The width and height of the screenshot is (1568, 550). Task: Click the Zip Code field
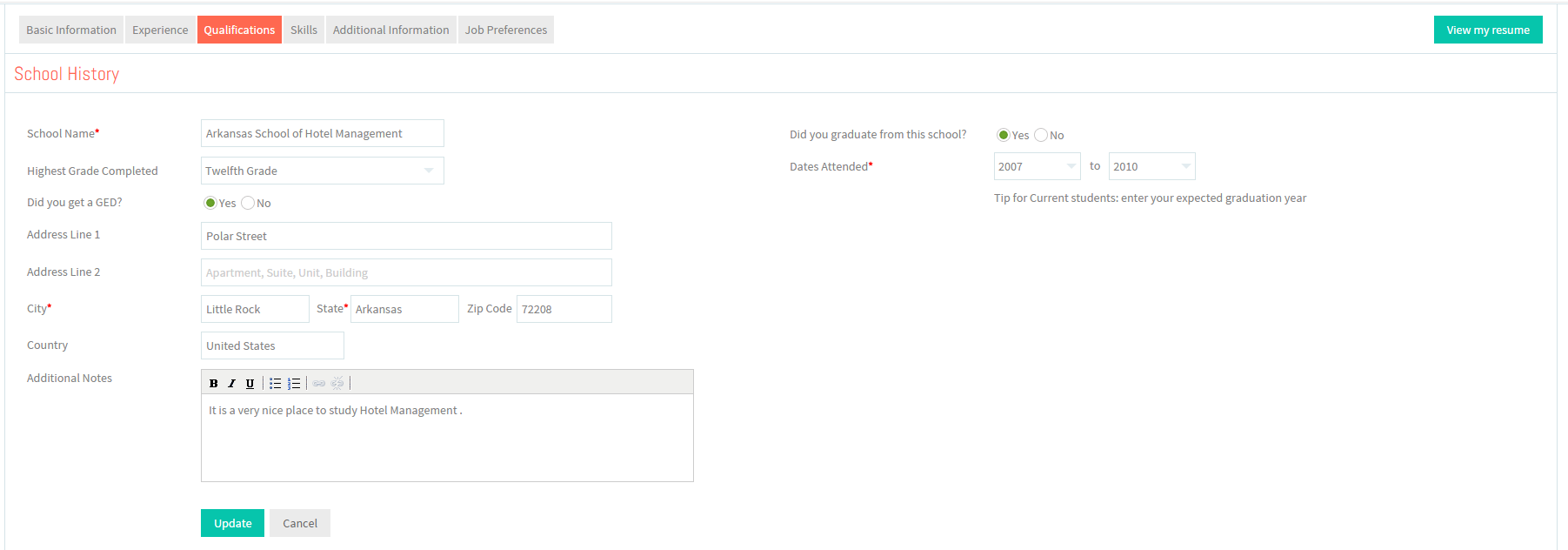(564, 309)
